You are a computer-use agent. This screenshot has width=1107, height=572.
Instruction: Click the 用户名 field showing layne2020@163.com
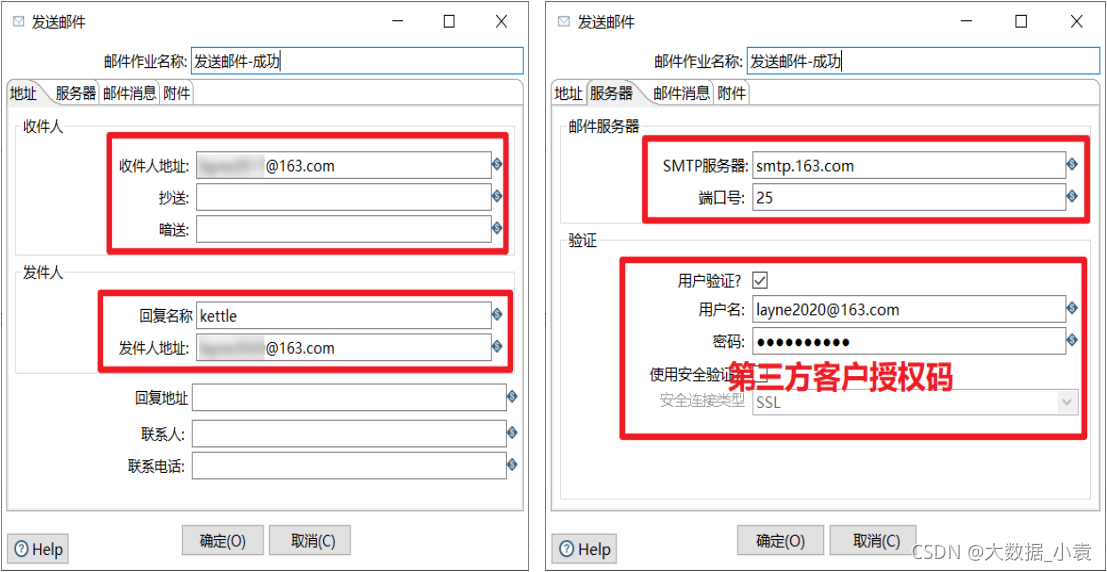909,309
